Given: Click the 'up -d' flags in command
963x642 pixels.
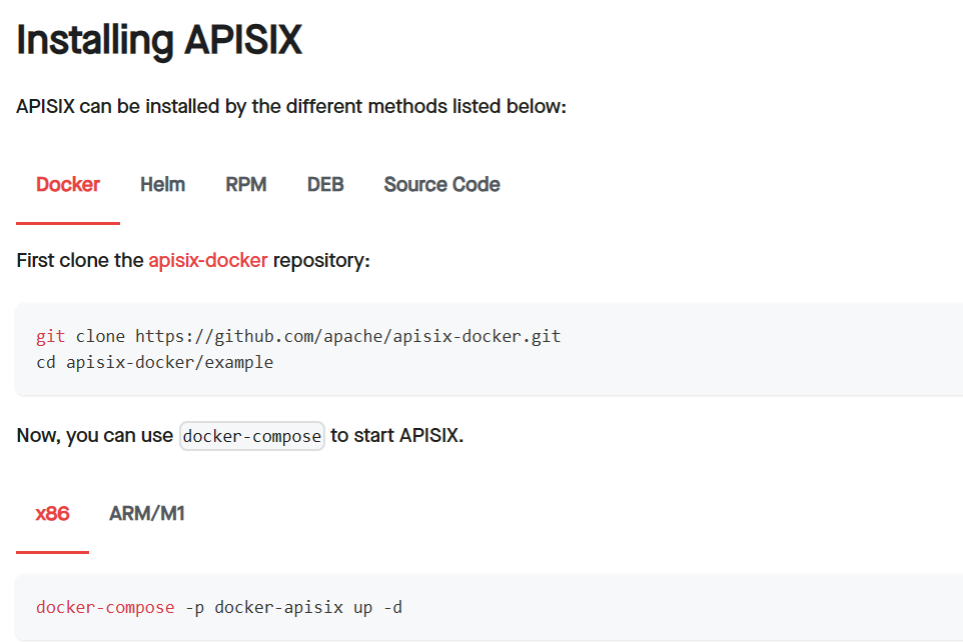Looking at the screenshot, I should coord(378,608).
